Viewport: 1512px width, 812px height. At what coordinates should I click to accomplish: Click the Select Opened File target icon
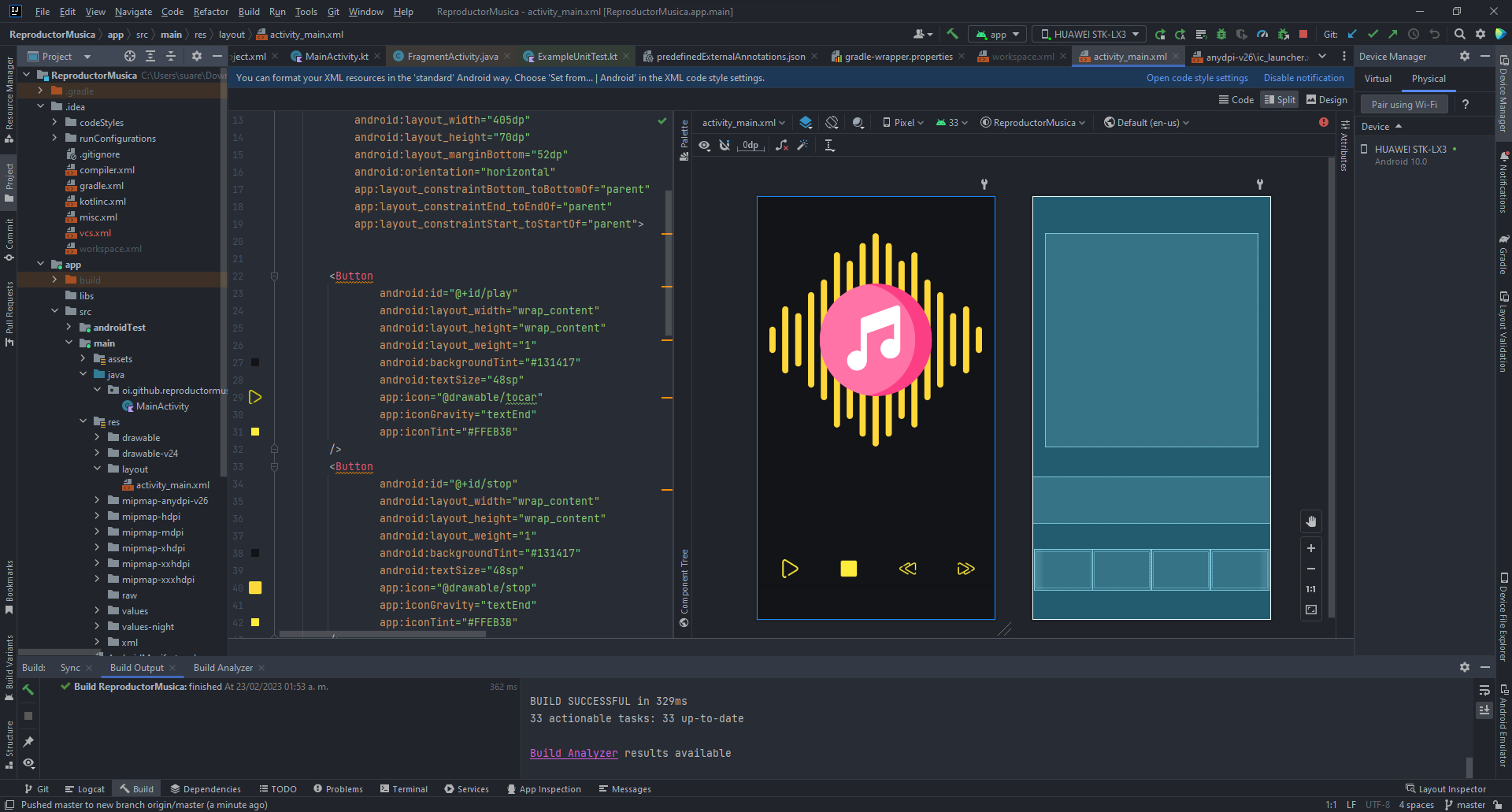pyautogui.click(x=129, y=56)
